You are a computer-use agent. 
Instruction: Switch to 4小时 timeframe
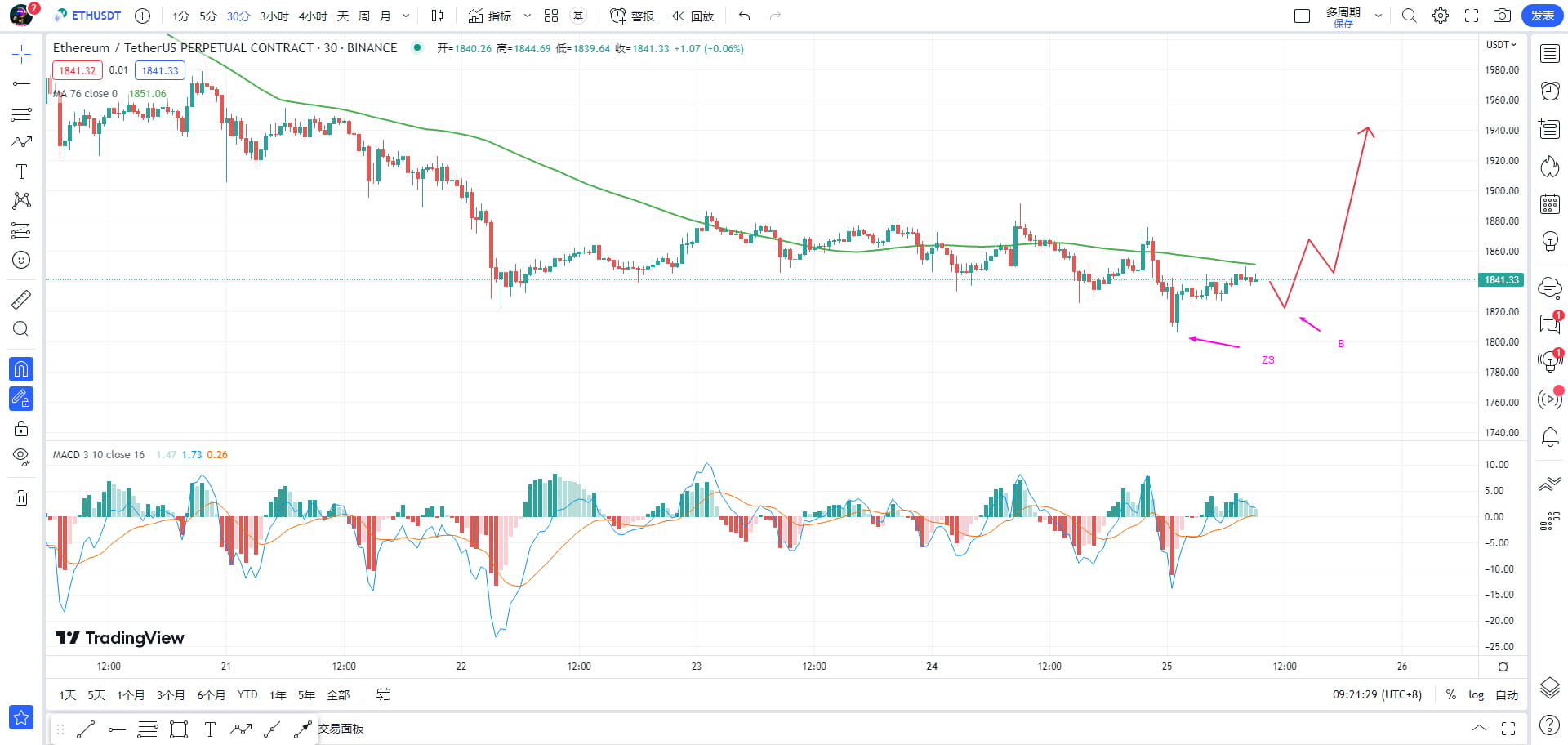click(x=313, y=16)
